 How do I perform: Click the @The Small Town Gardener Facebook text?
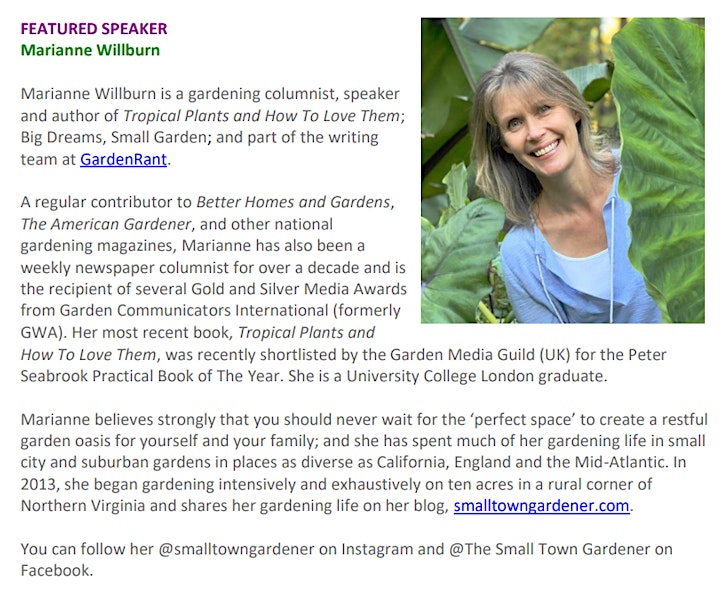pos(550,549)
